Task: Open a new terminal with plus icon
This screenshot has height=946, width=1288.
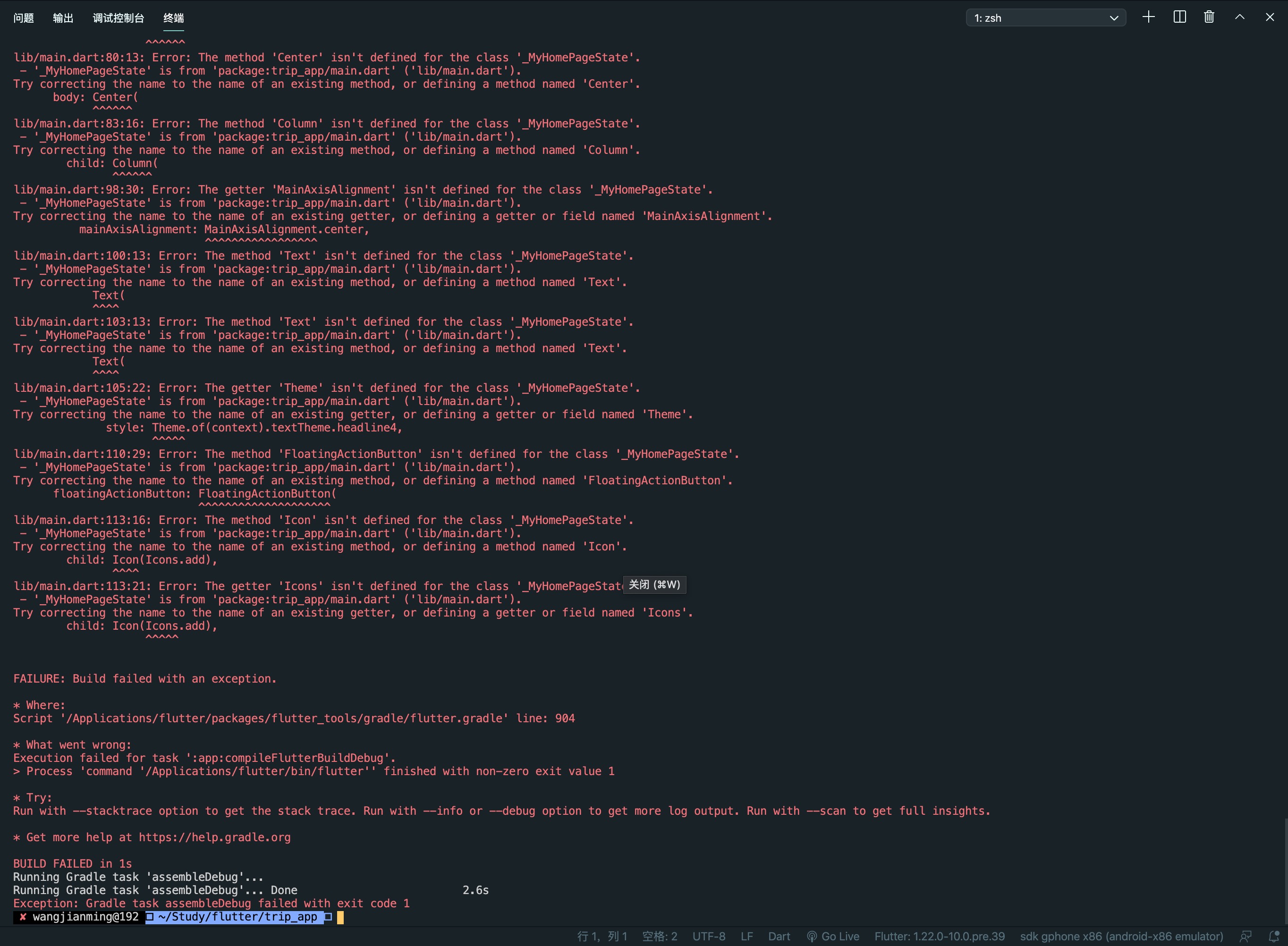Action: (x=1148, y=17)
